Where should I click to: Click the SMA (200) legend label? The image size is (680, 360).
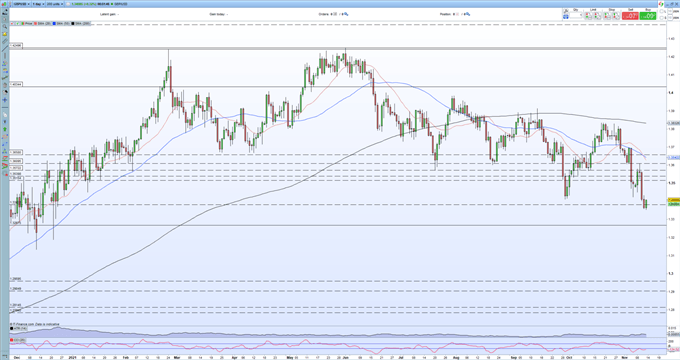tap(83, 23)
